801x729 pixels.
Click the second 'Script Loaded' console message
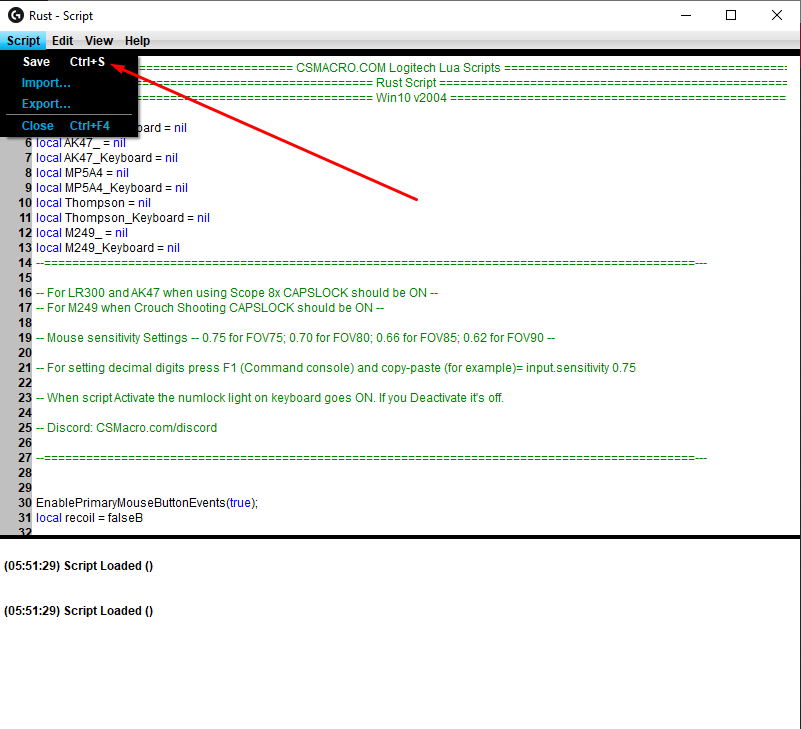(78, 611)
